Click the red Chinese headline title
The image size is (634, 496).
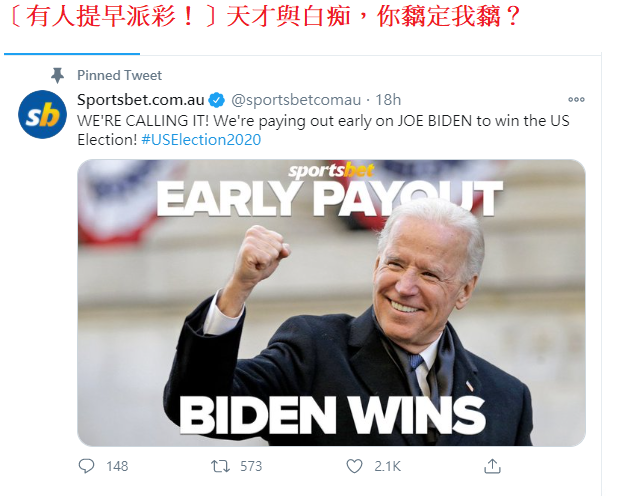pyautogui.click(x=264, y=16)
